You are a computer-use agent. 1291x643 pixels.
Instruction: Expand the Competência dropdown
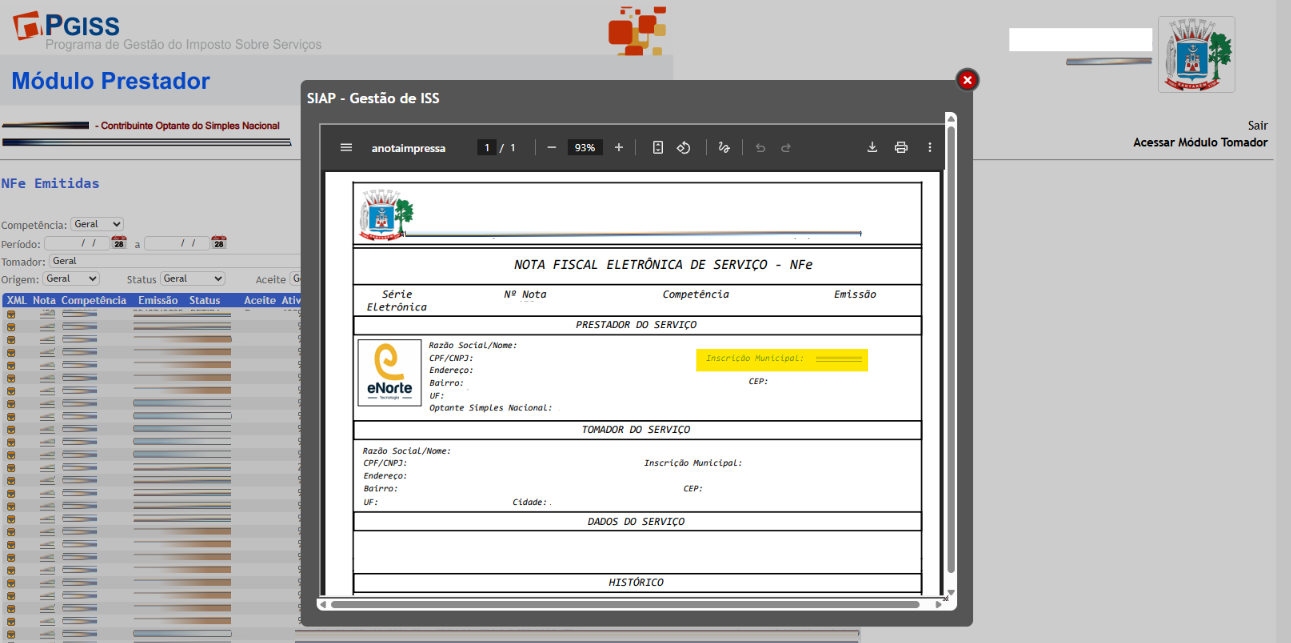[x=97, y=225]
